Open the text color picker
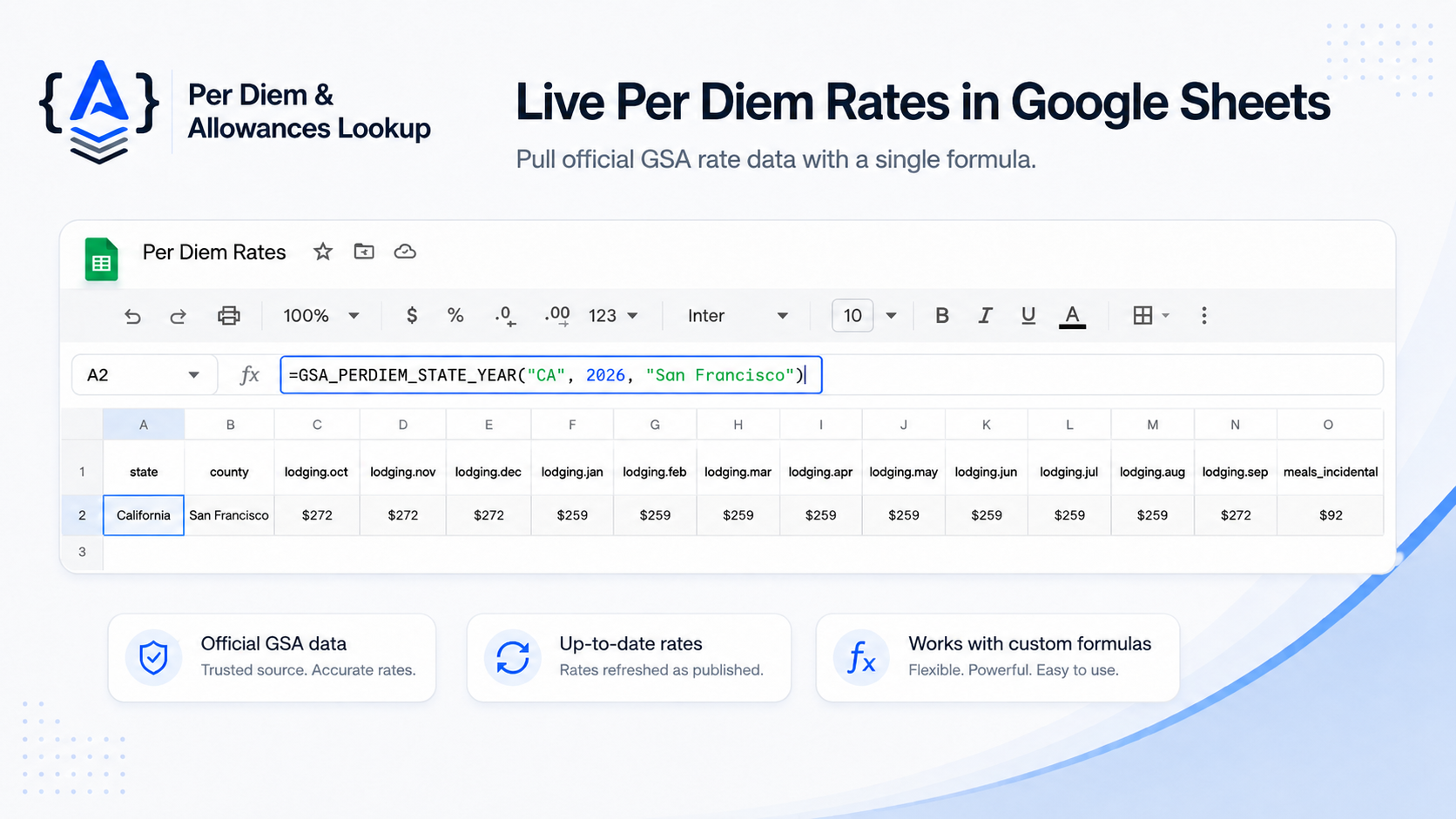This screenshot has height=819, width=1456. click(x=1072, y=317)
